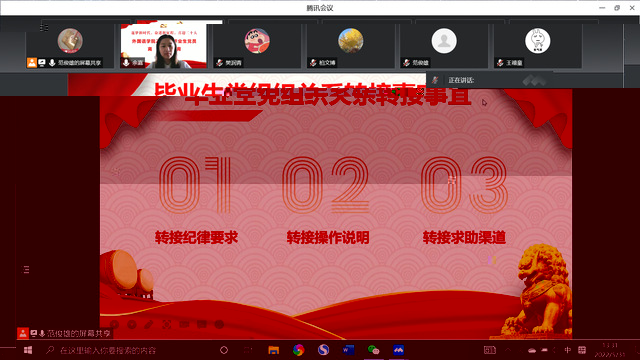This screenshot has width=640, height=360.
Task: Select the gray default person avatar
Action: tap(444, 41)
